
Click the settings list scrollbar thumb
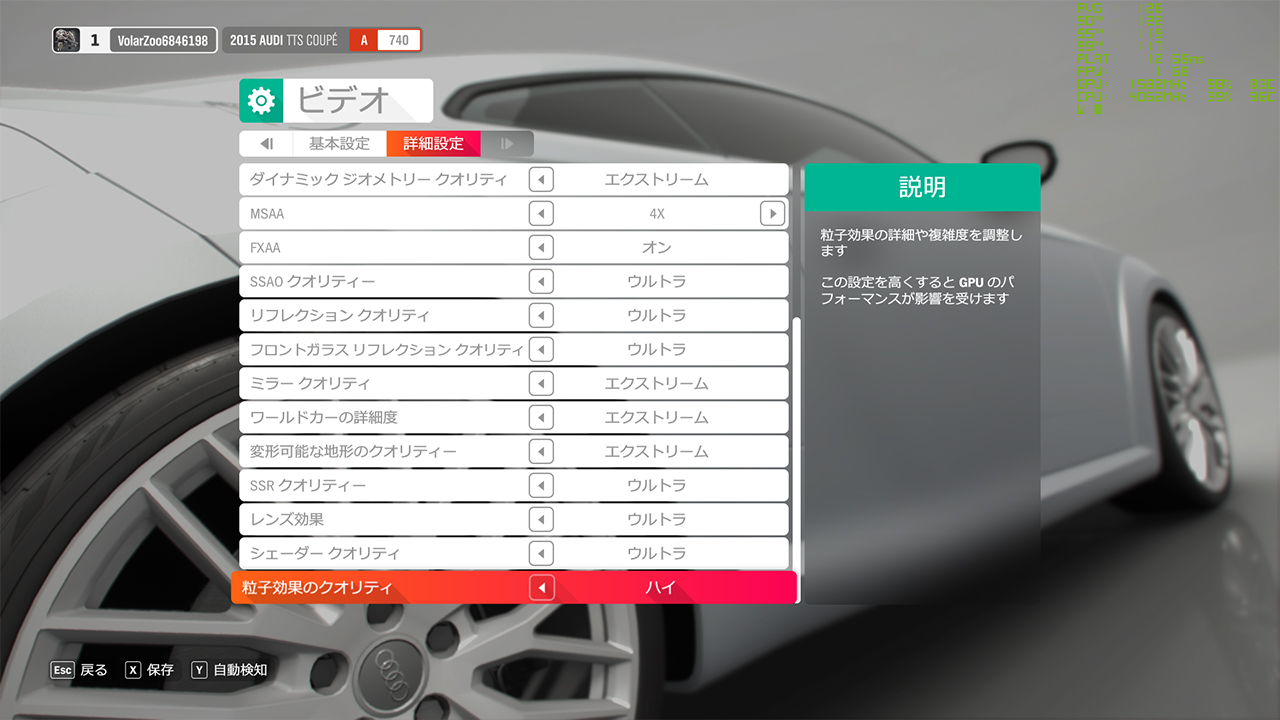click(796, 460)
